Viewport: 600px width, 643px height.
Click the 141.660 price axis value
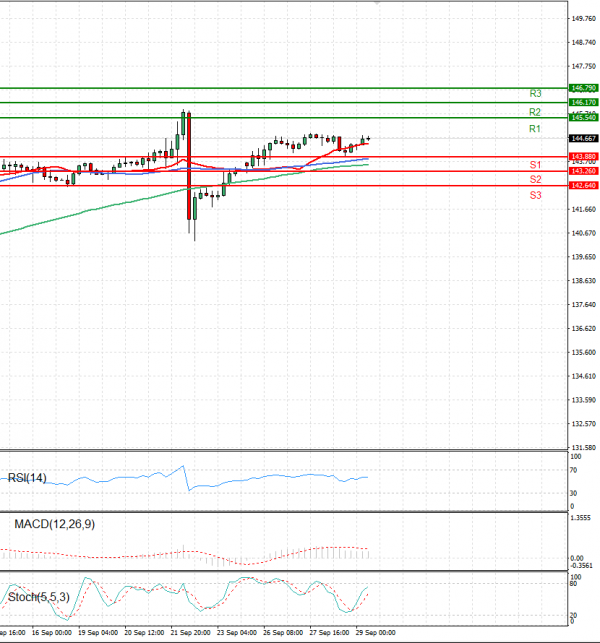[x=584, y=210]
